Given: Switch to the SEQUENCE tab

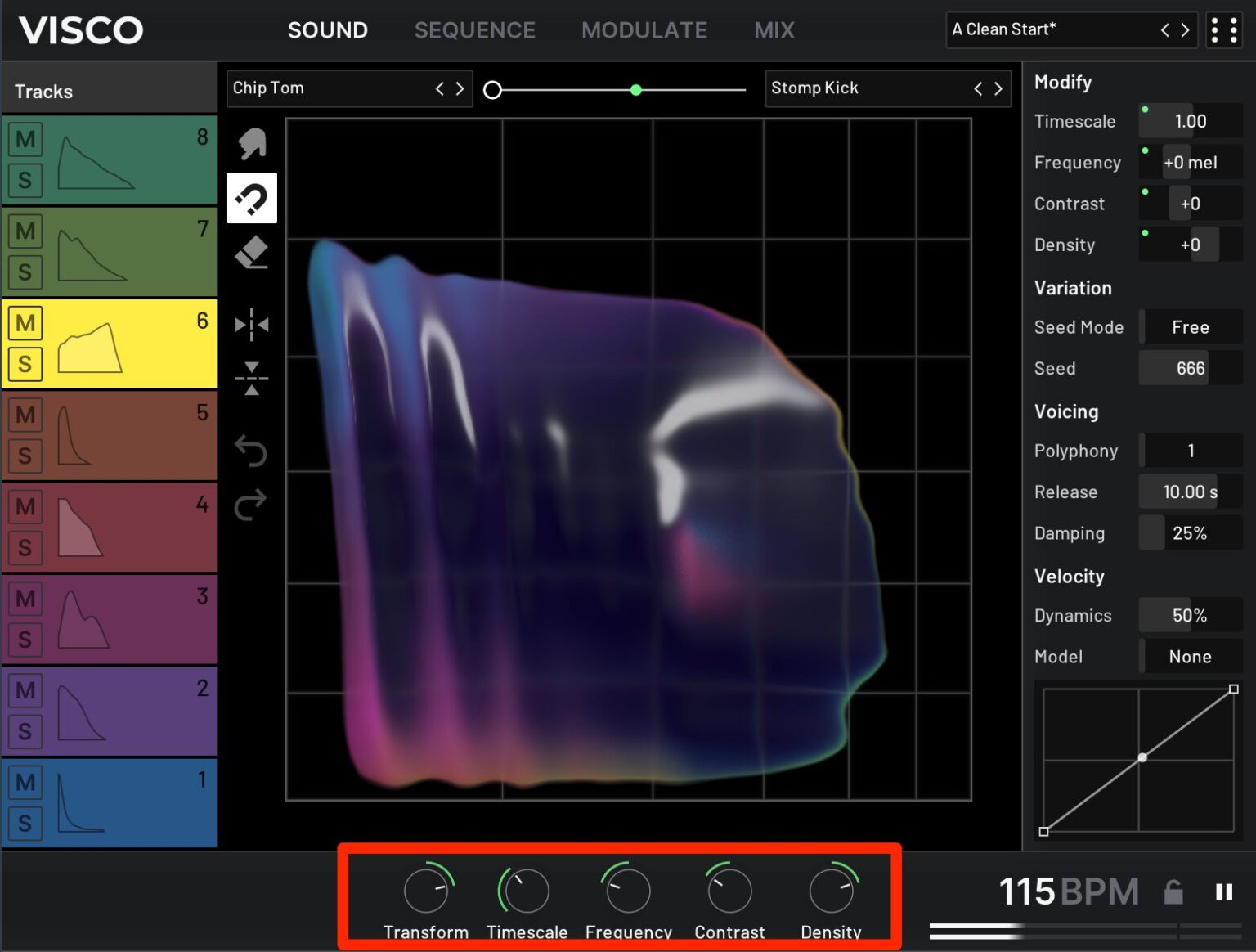Looking at the screenshot, I should pos(474,30).
